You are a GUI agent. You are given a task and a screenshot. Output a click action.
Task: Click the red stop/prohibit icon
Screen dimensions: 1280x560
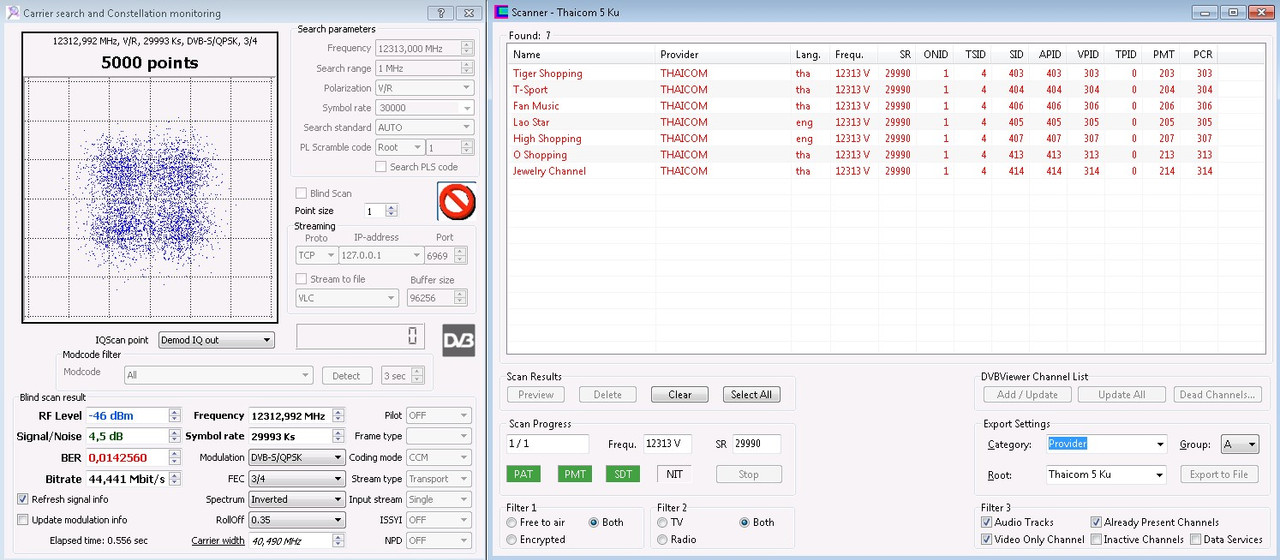coord(457,202)
